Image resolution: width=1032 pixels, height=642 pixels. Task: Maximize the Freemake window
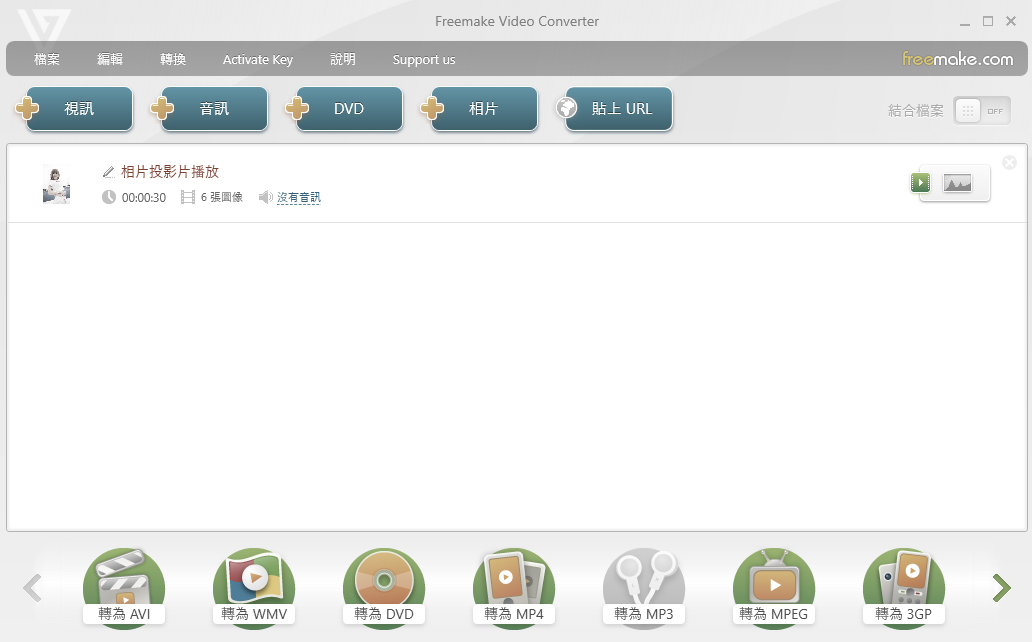pos(988,21)
